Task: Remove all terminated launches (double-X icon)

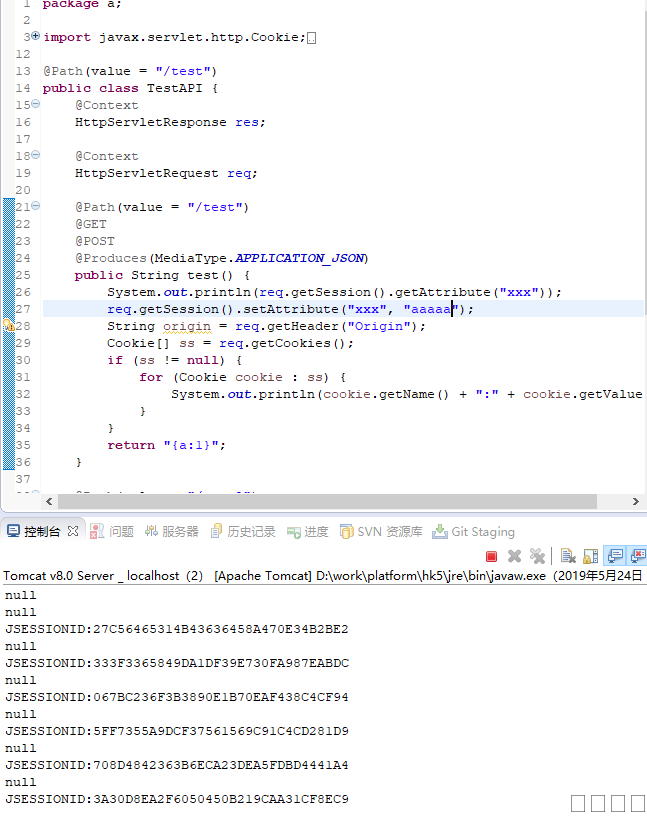Action: coord(537,556)
